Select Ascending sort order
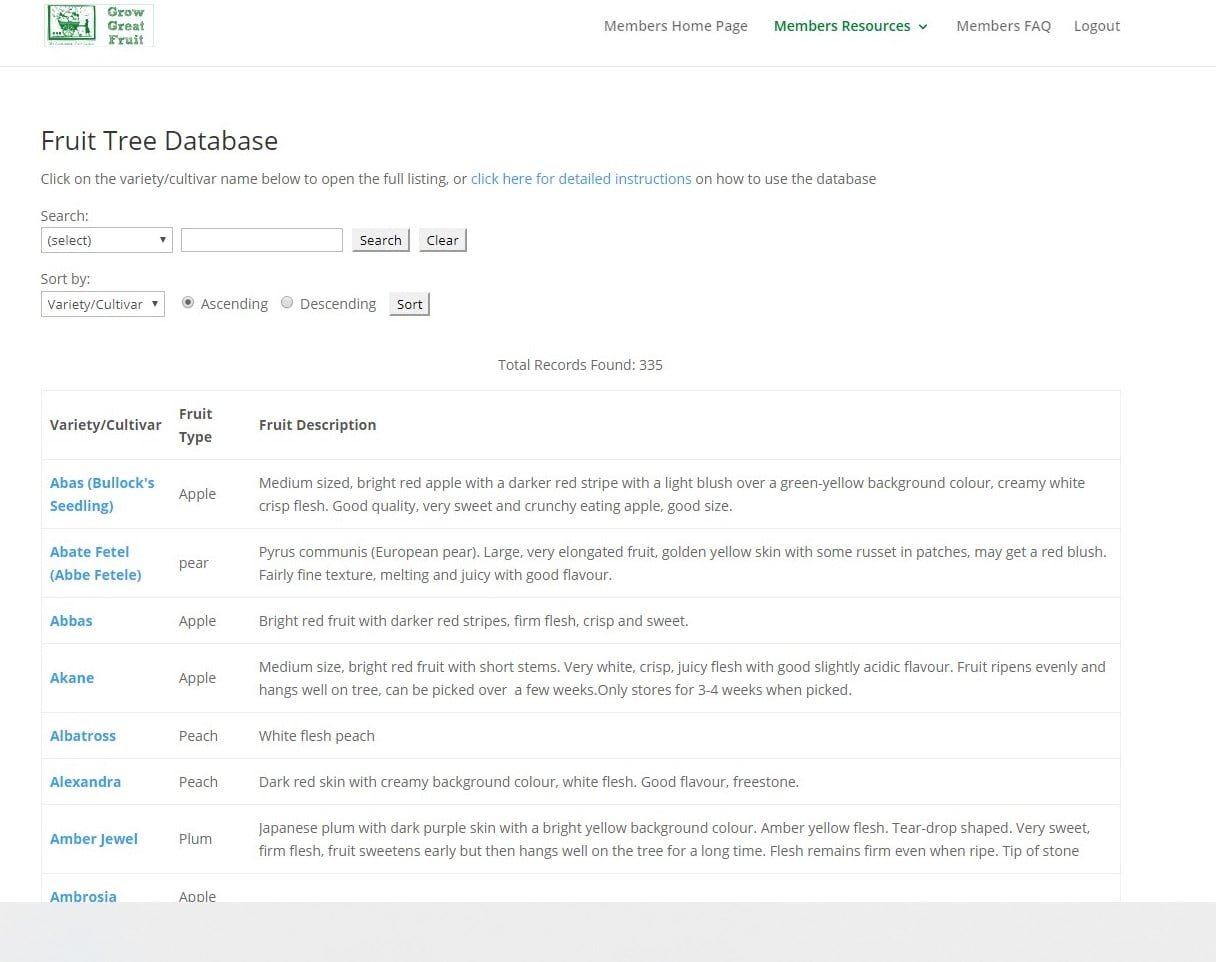The image size is (1216, 962). point(188,303)
